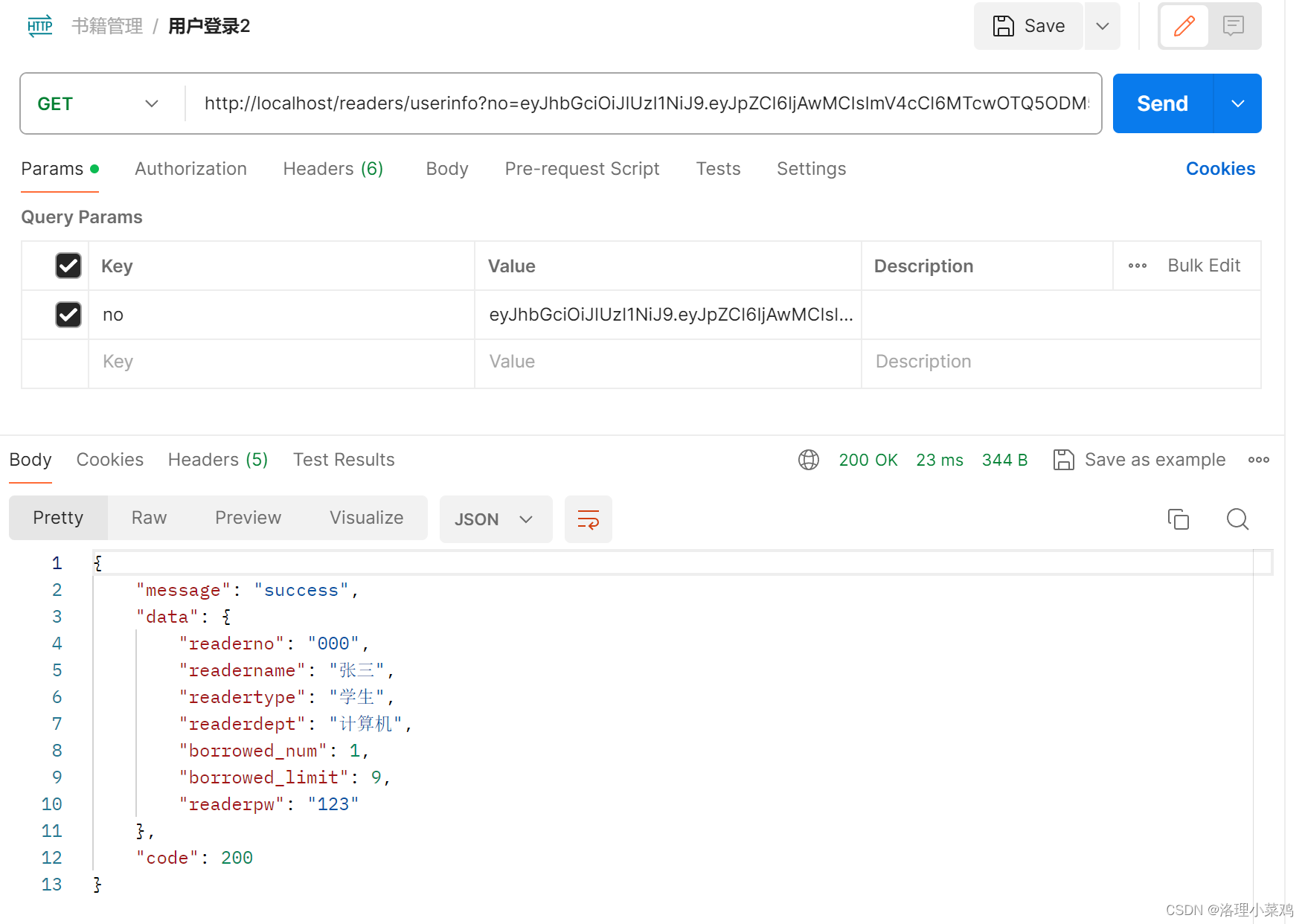Open the Cookies link

(1220, 169)
